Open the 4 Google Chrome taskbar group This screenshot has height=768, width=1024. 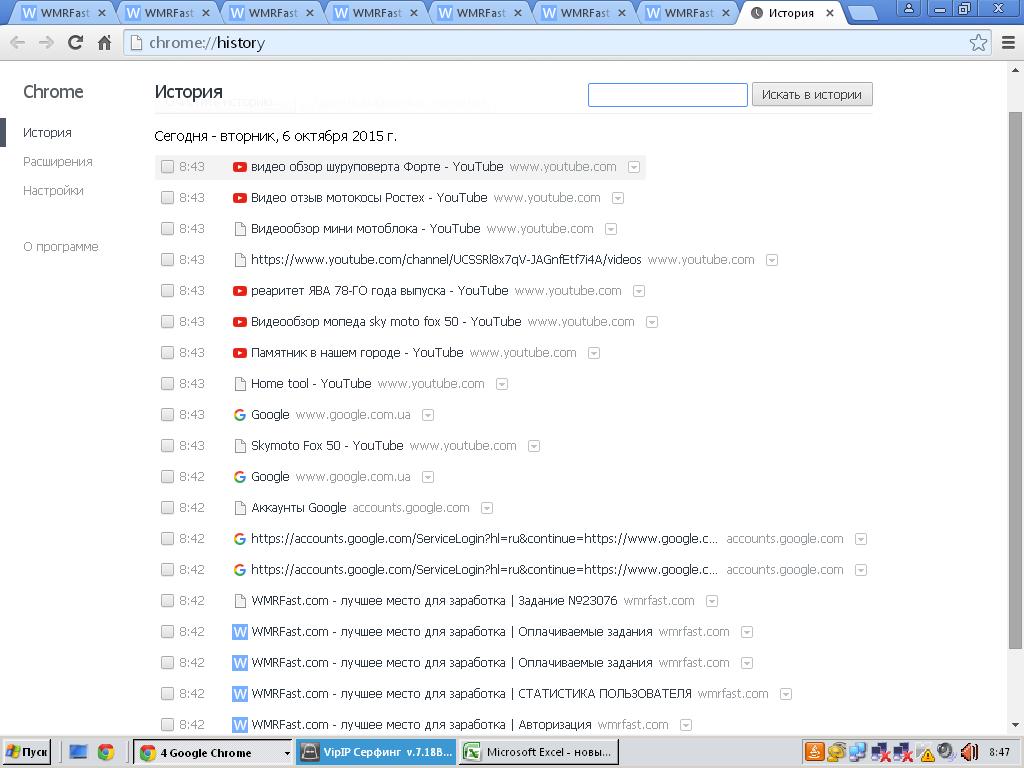(213, 752)
